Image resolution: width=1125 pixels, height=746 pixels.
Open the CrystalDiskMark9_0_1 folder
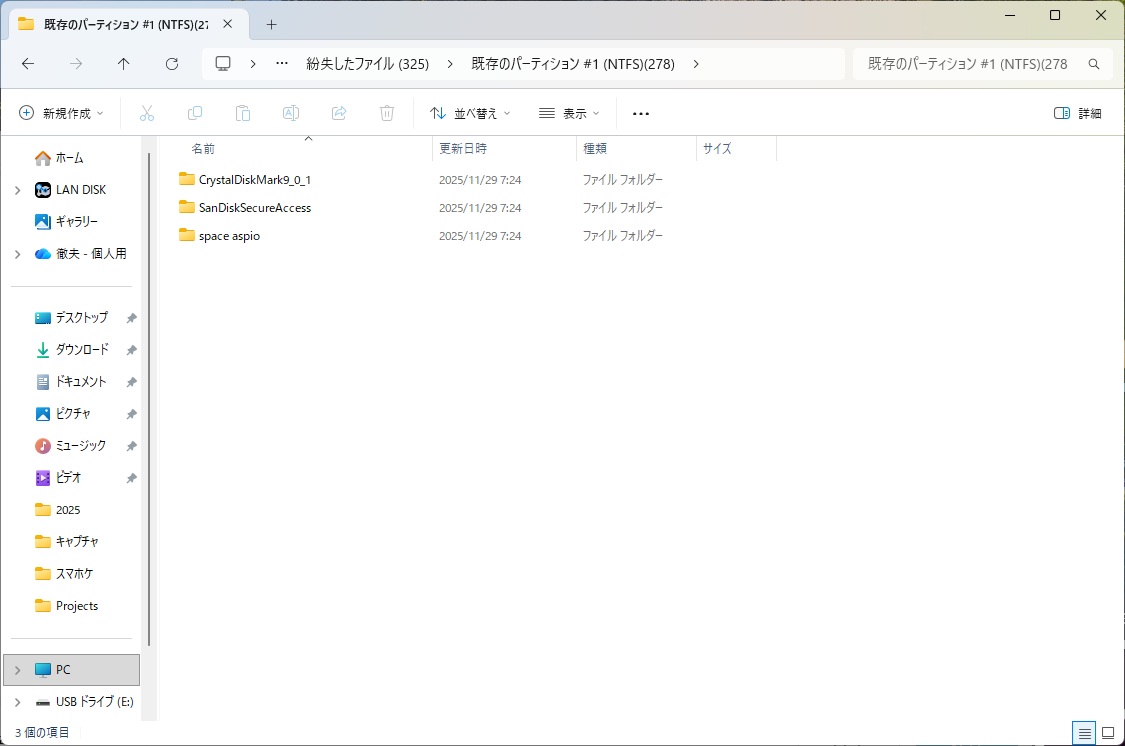point(255,180)
